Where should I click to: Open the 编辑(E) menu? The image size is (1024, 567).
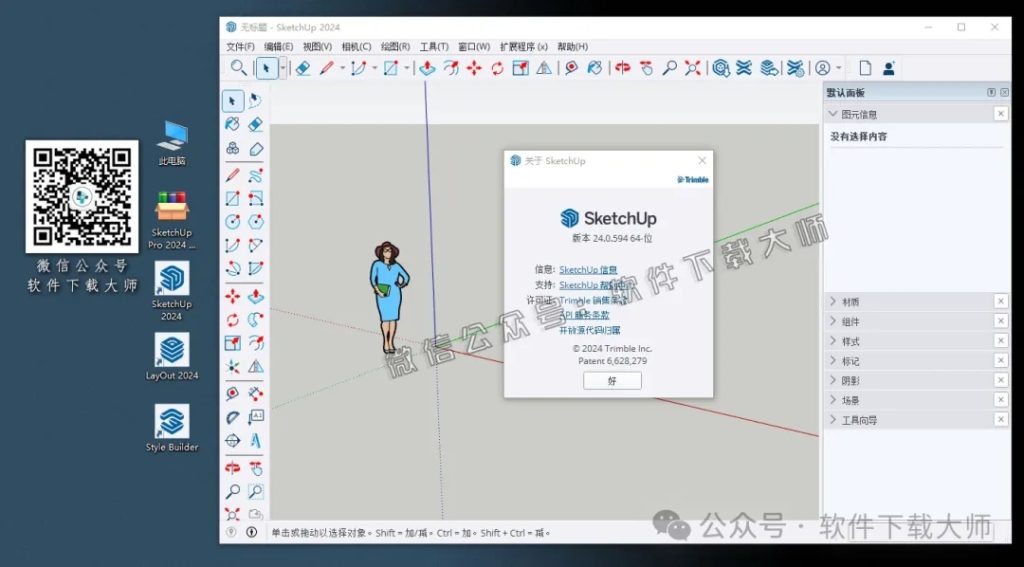coord(278,47)
